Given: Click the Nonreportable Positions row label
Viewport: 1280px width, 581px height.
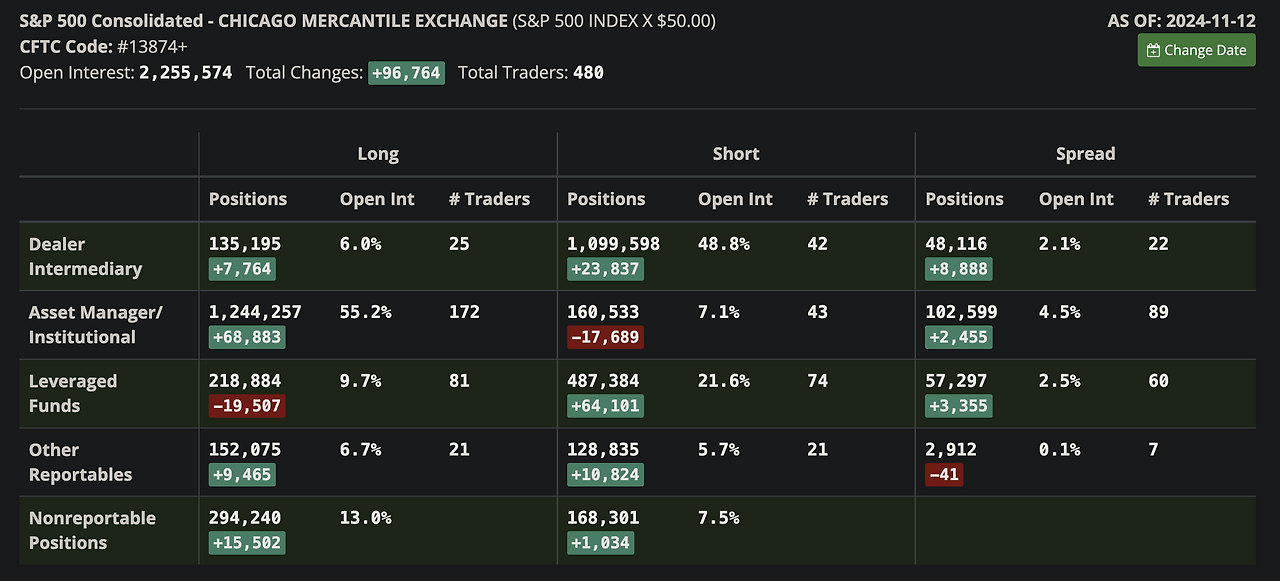Looking at the screenshot, I should [92, 530].
